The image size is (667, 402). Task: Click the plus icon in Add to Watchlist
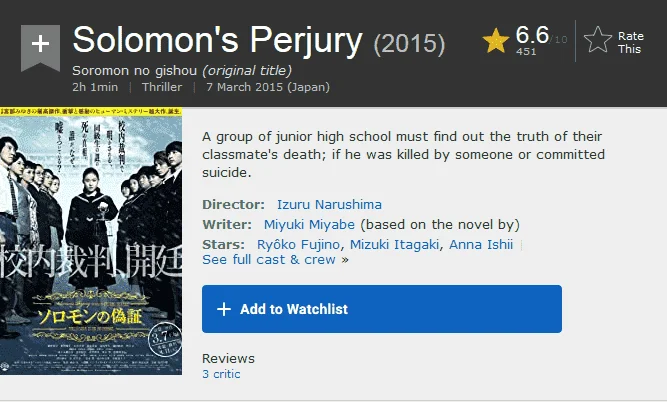click(224, 309)
